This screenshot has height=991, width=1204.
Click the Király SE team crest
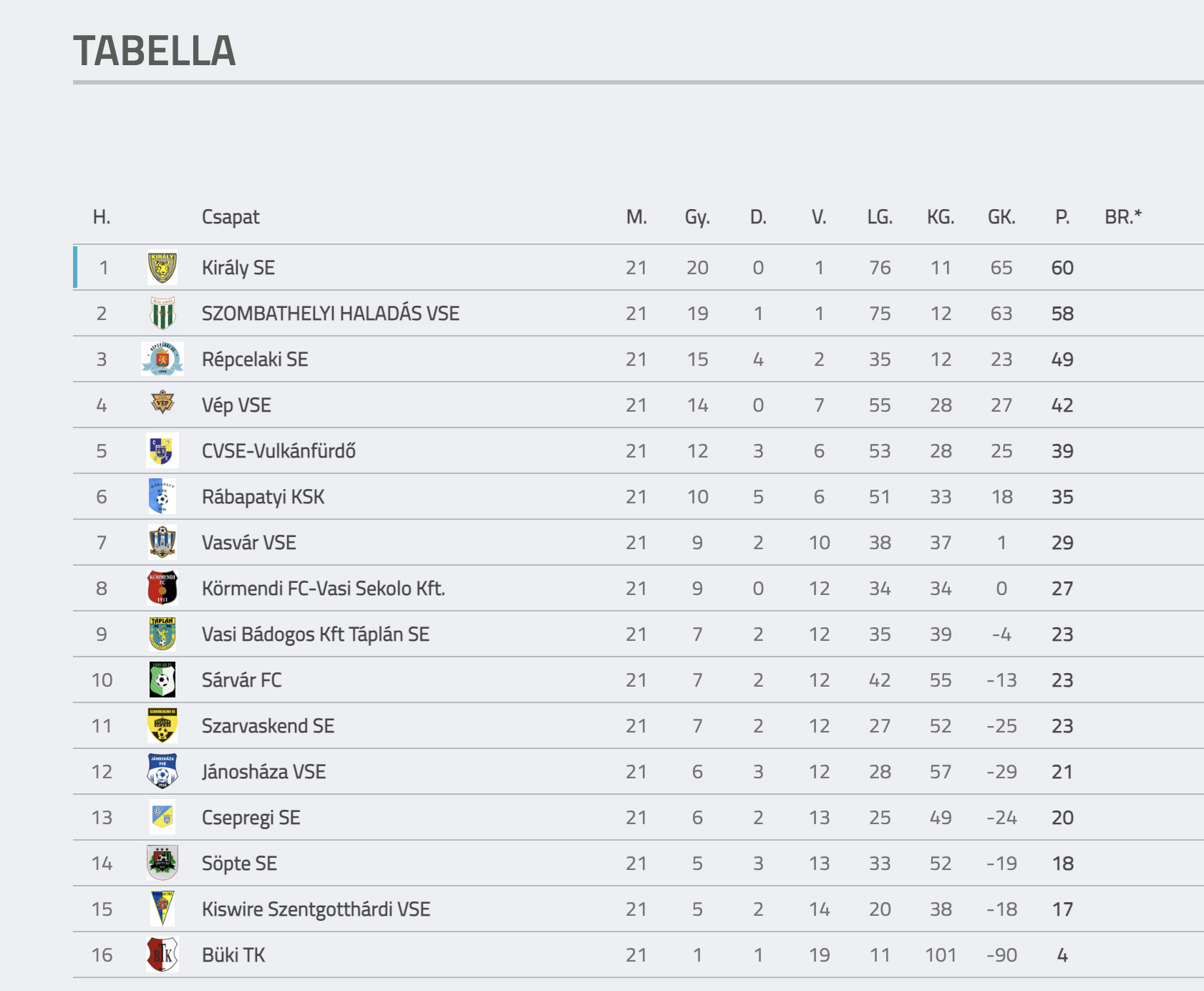coord(162,268)
